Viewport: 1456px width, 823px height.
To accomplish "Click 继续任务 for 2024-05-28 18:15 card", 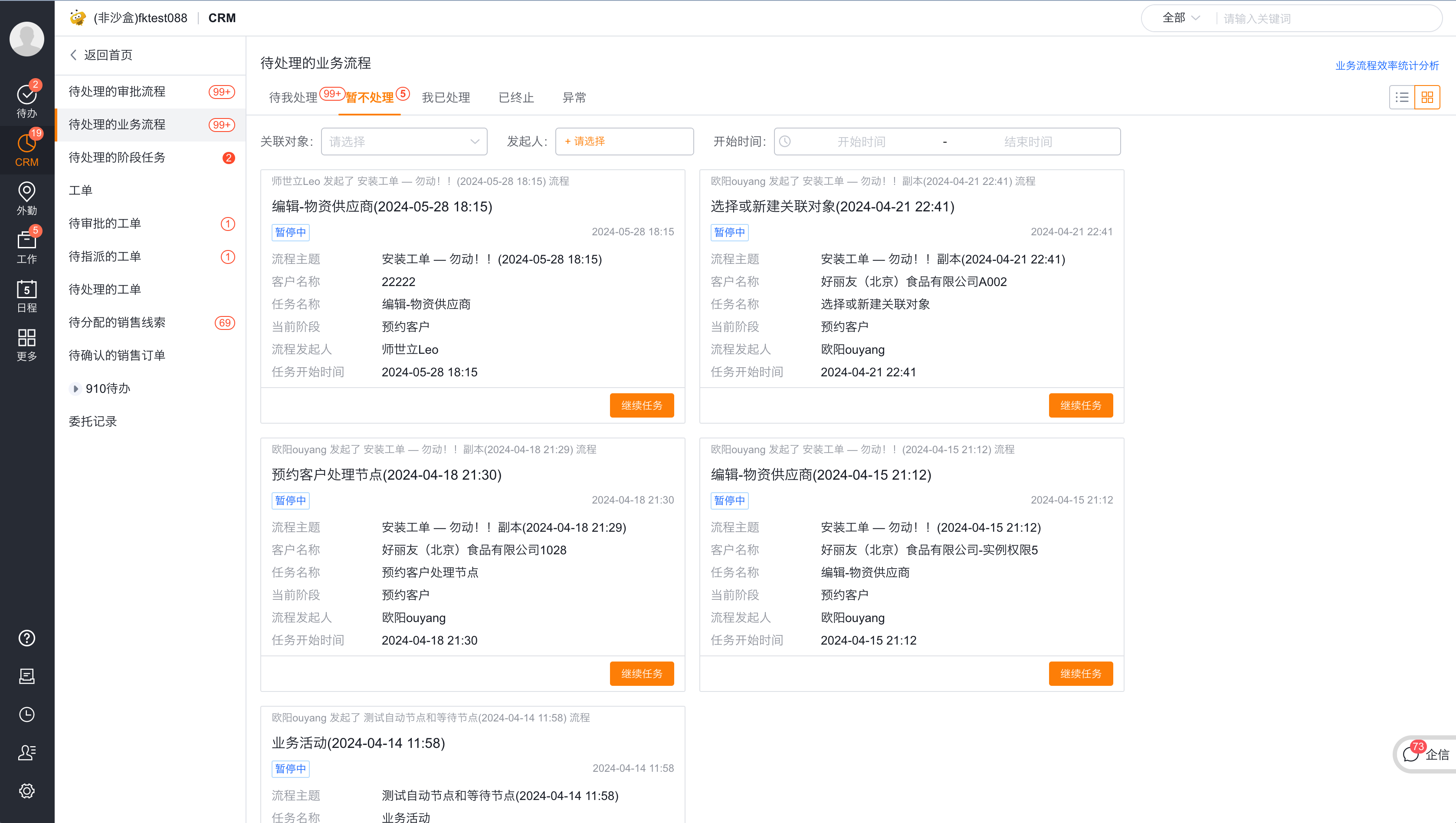I will click(x=642, y=405).
